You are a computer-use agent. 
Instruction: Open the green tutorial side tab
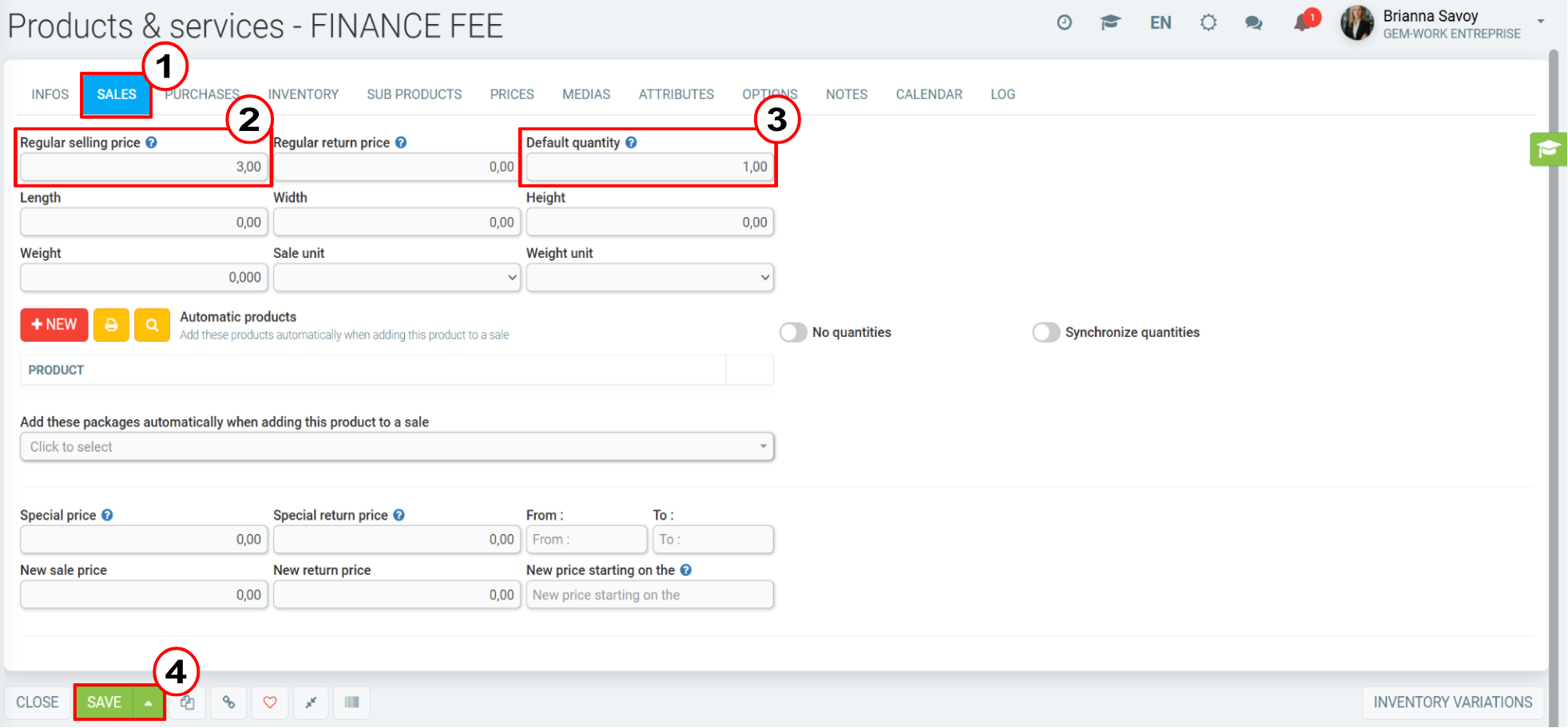coord(1549,149)
